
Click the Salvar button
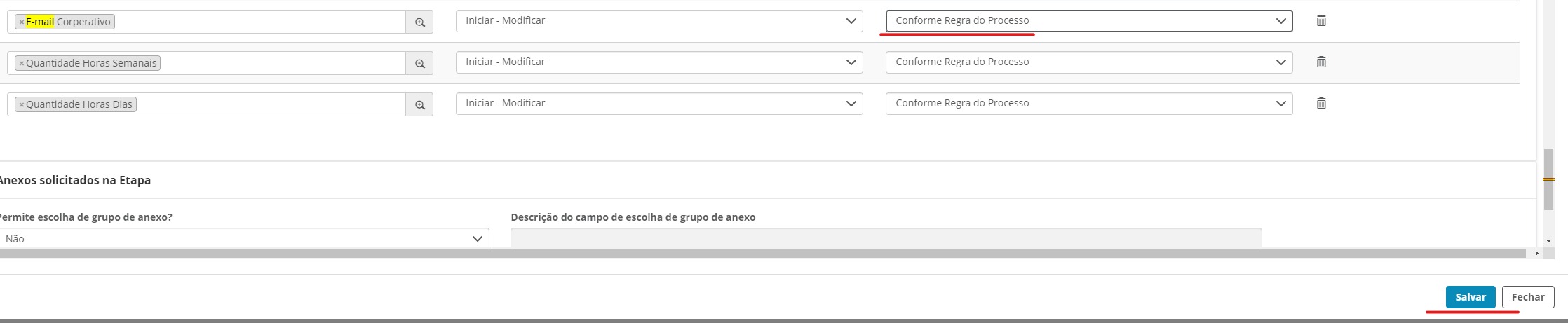[1471, 297]
